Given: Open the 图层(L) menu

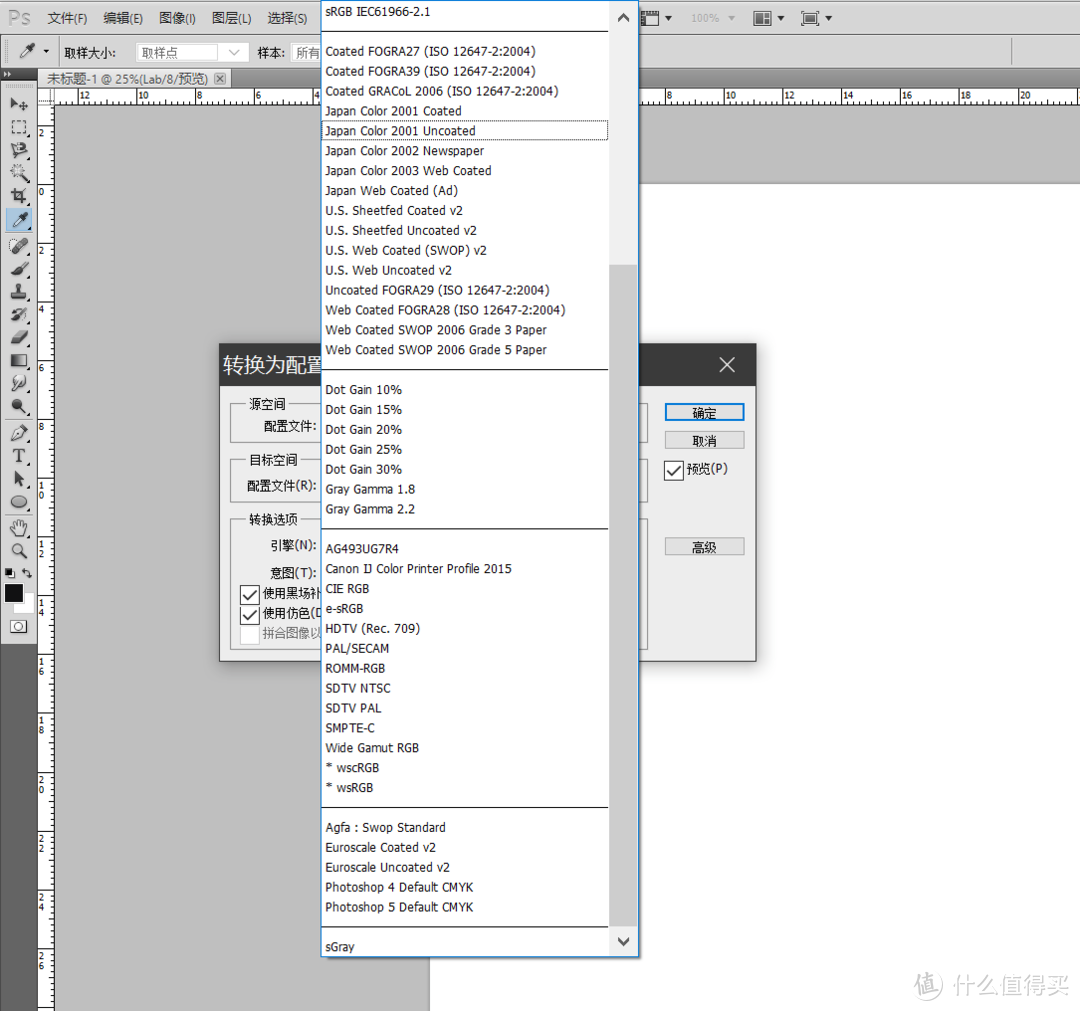Looking at the screenshot, I should 231,18.
